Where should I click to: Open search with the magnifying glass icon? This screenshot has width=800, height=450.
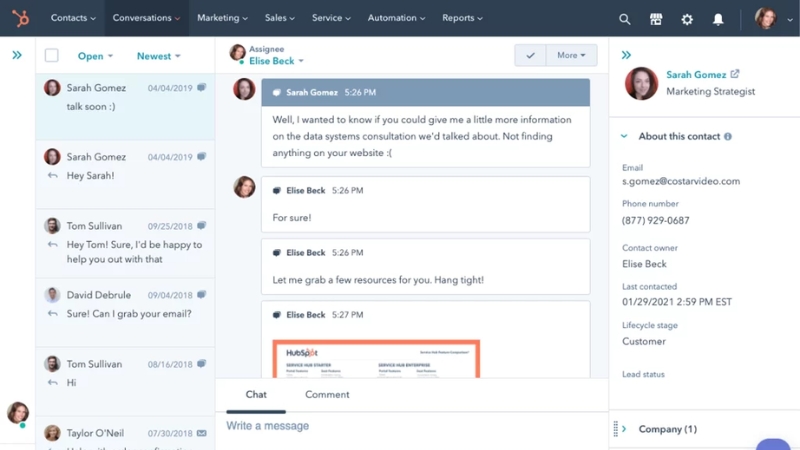tap(624, 19)
